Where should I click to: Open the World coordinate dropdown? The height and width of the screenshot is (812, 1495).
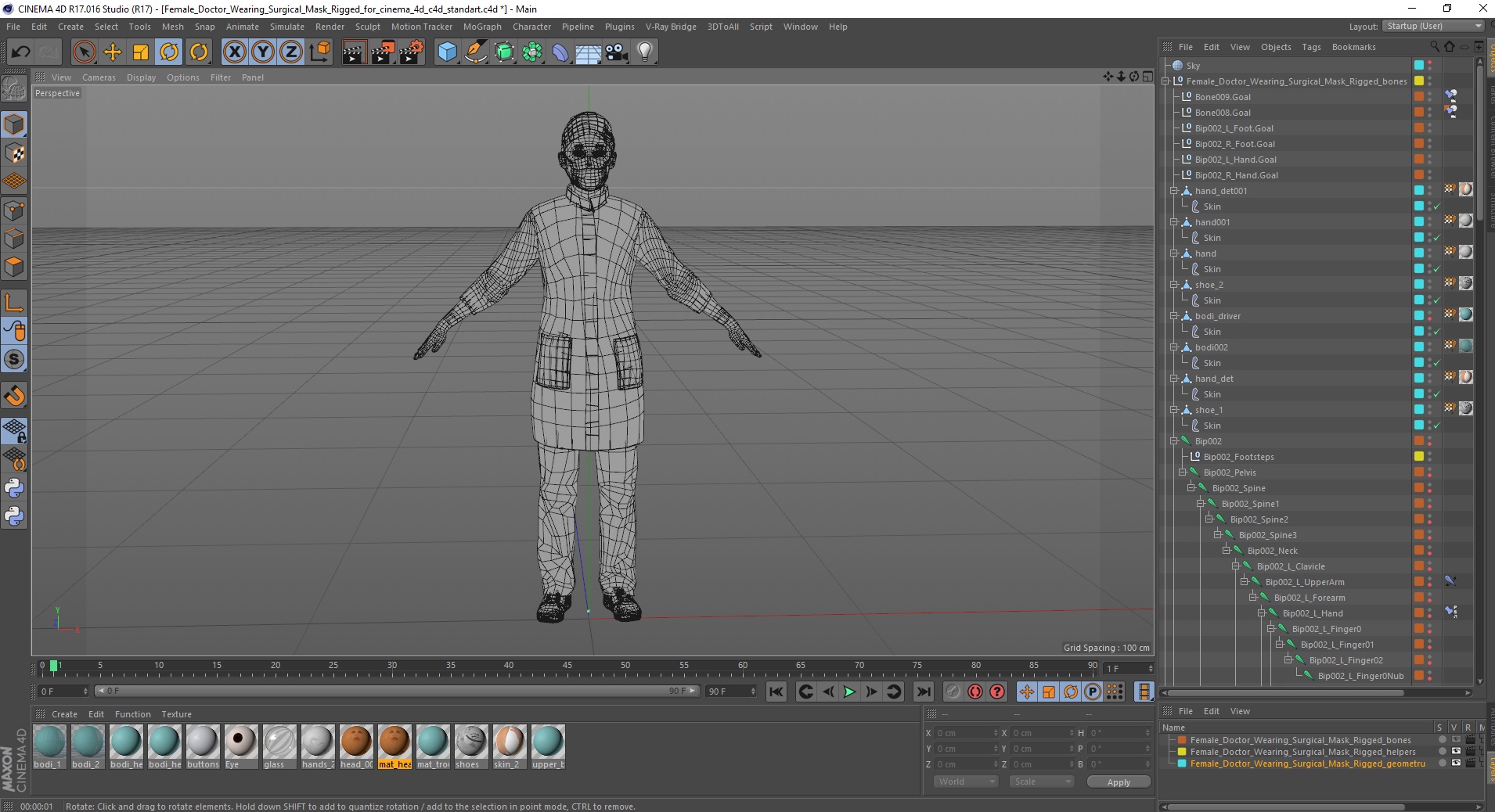click(966, 781)
